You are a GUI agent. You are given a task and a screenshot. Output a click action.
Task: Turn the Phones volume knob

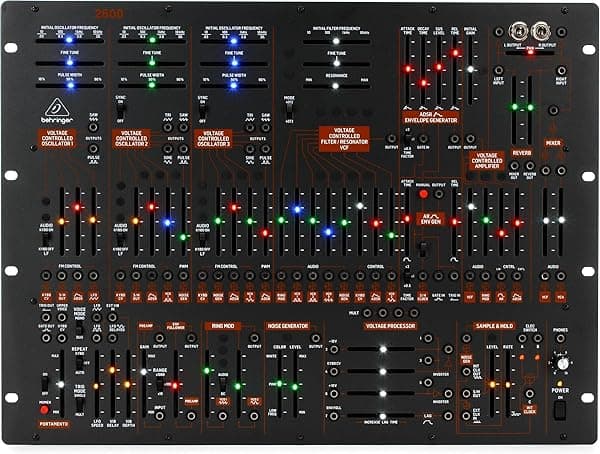coord(561,364)
